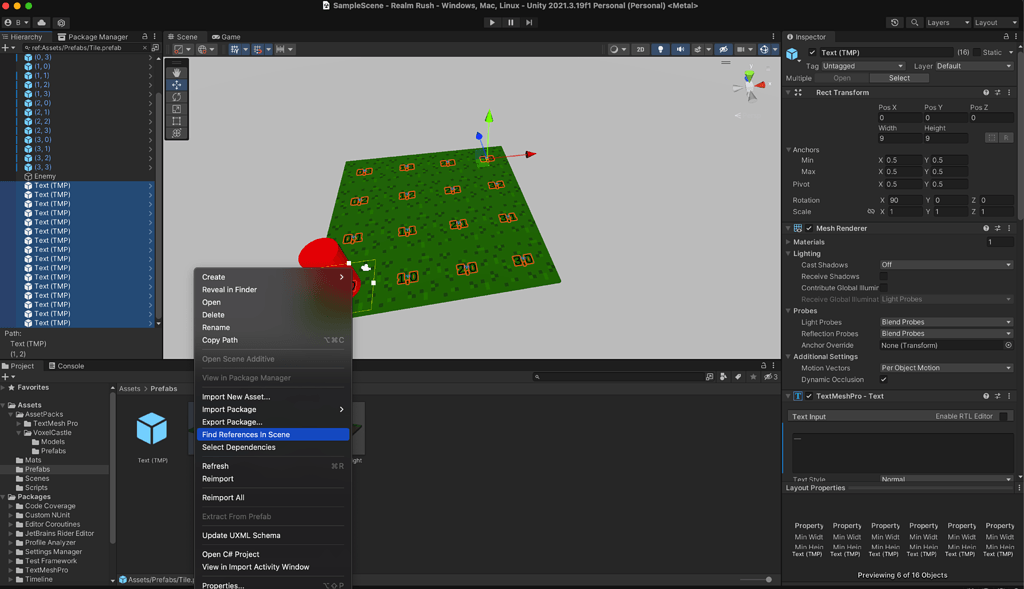Select the Scale tool
Viewport: 1024px width, 589px height.
177,106
